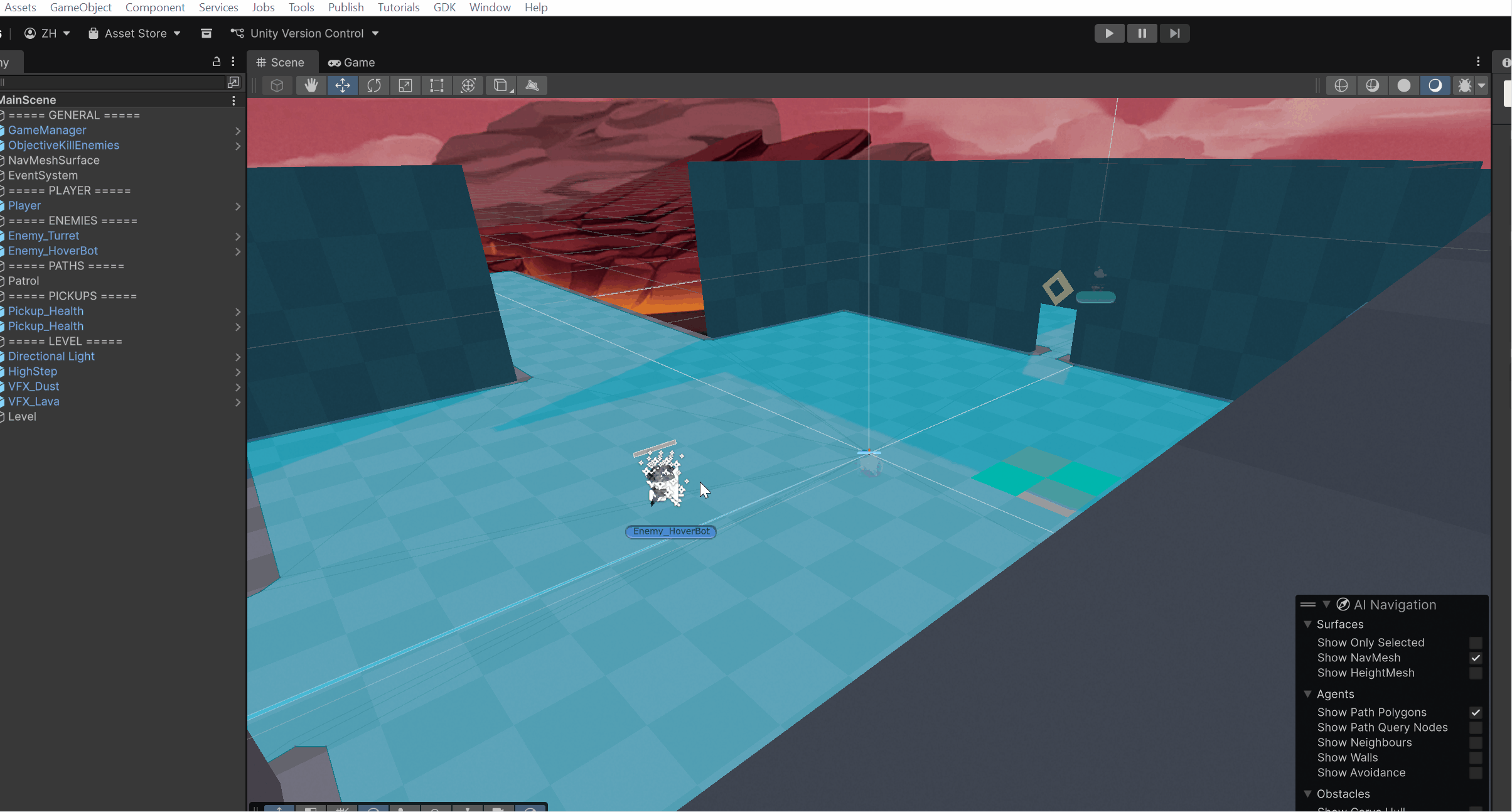Open the ZH account dropdown
Screen dimensions: 1512x812
point(48,33)
